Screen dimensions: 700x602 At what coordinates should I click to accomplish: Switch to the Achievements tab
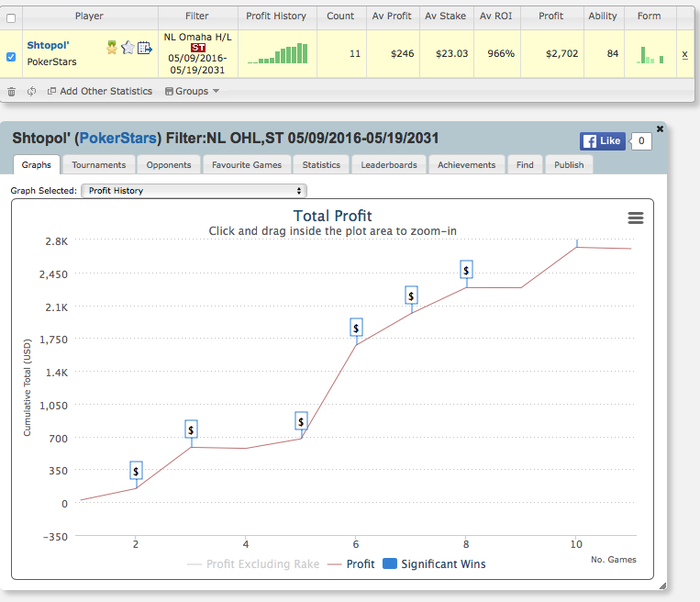tap(467, 165)
